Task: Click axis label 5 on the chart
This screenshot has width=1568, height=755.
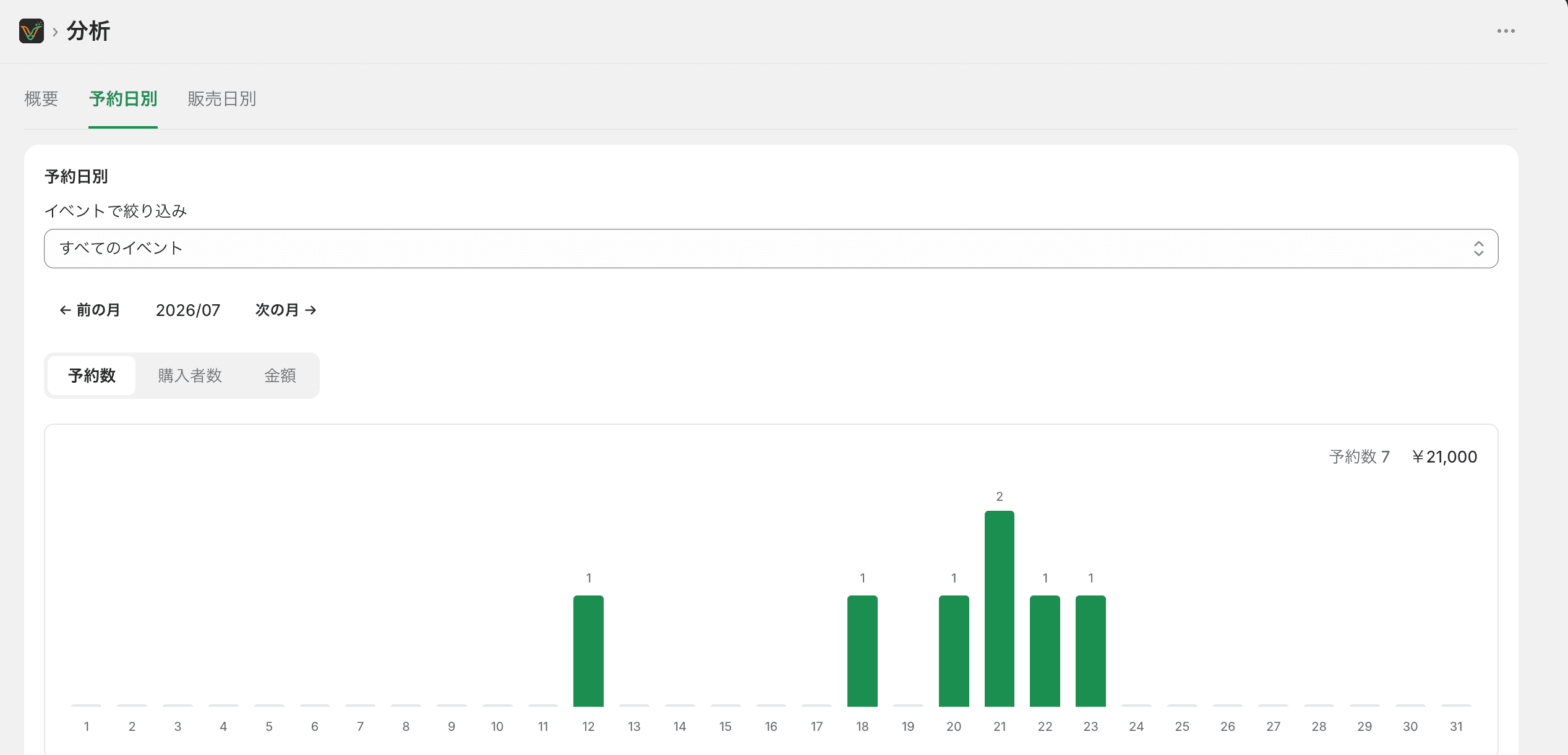Action: click(269, 727)
